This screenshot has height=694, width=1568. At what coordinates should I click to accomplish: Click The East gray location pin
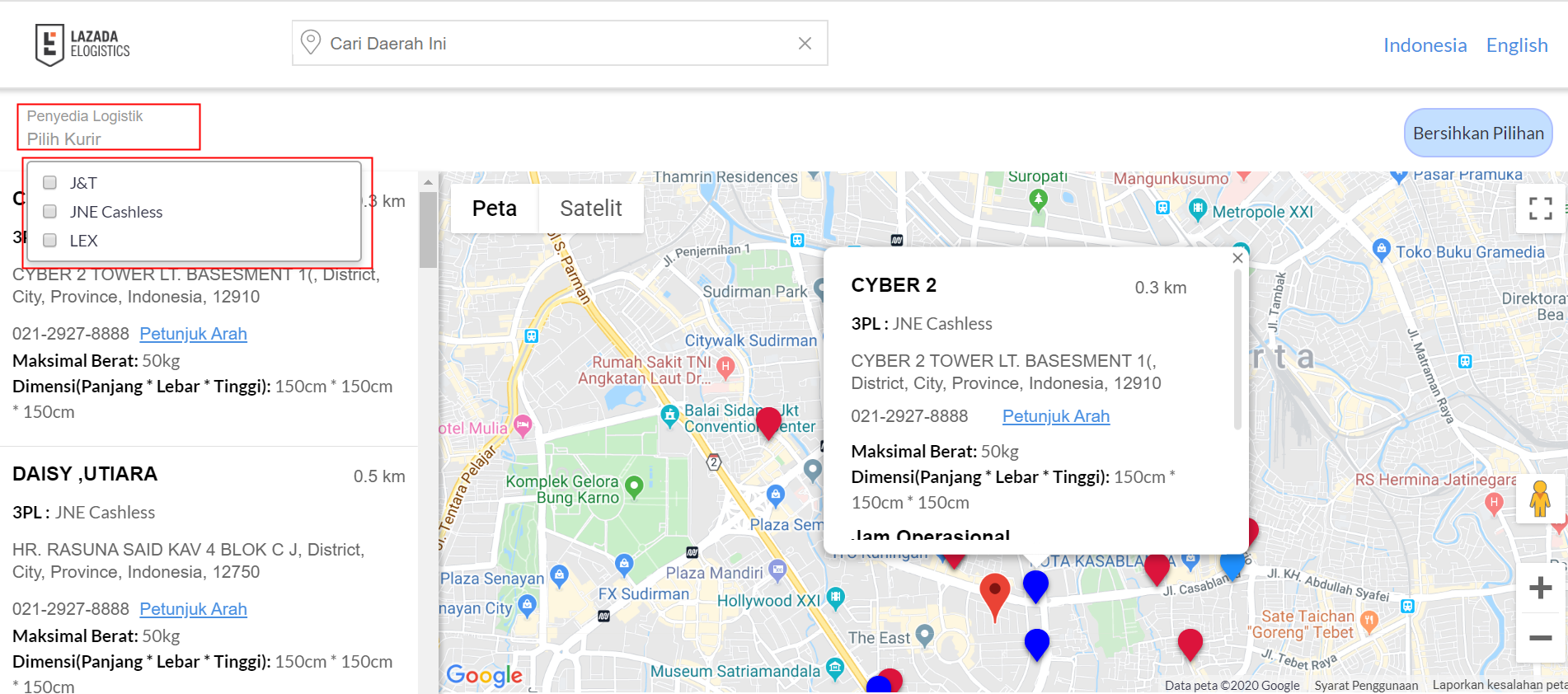tap(925, 635)
